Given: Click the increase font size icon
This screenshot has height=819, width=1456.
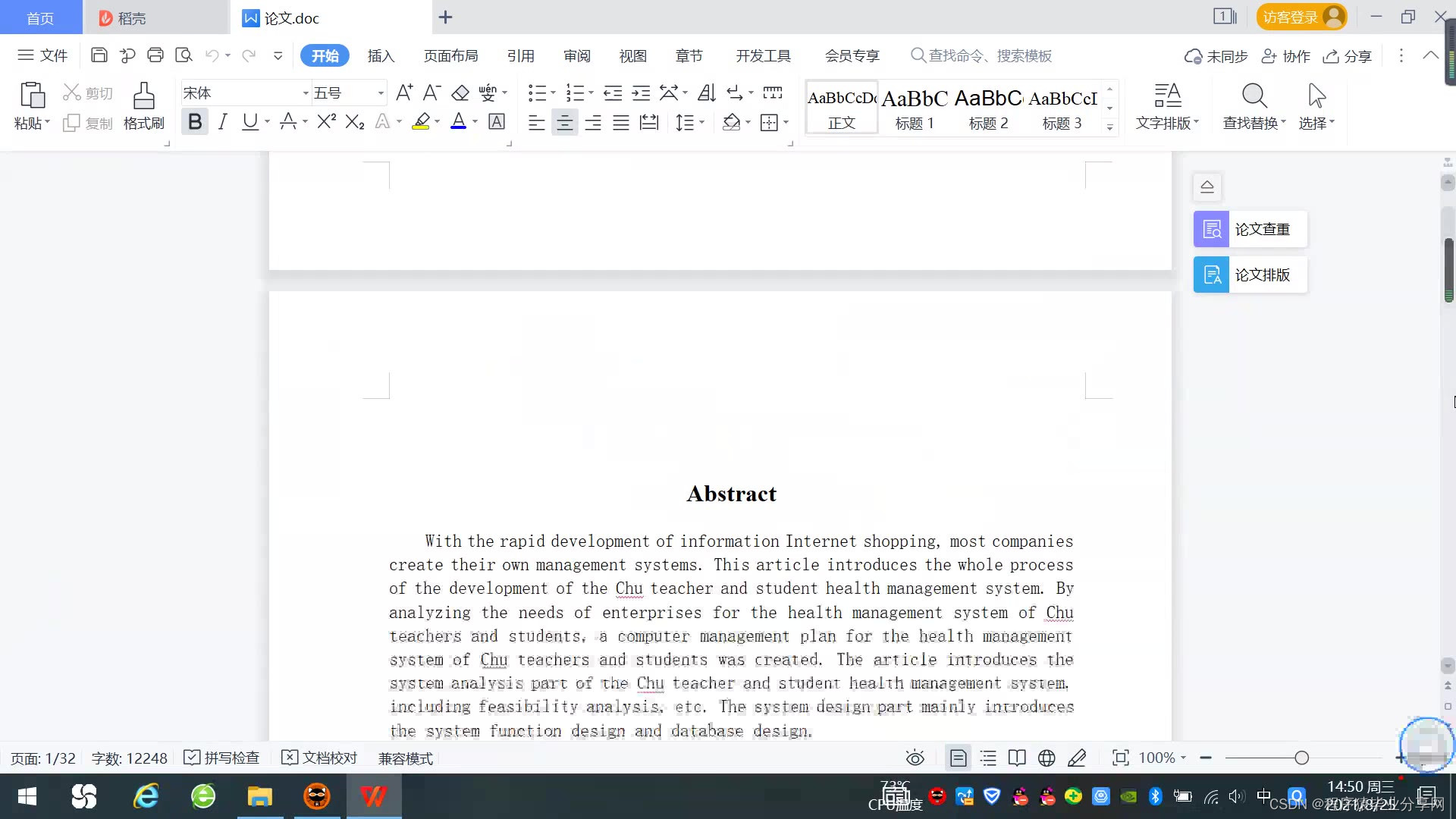Looking at the screenshot, I should (x=404, y=93).
